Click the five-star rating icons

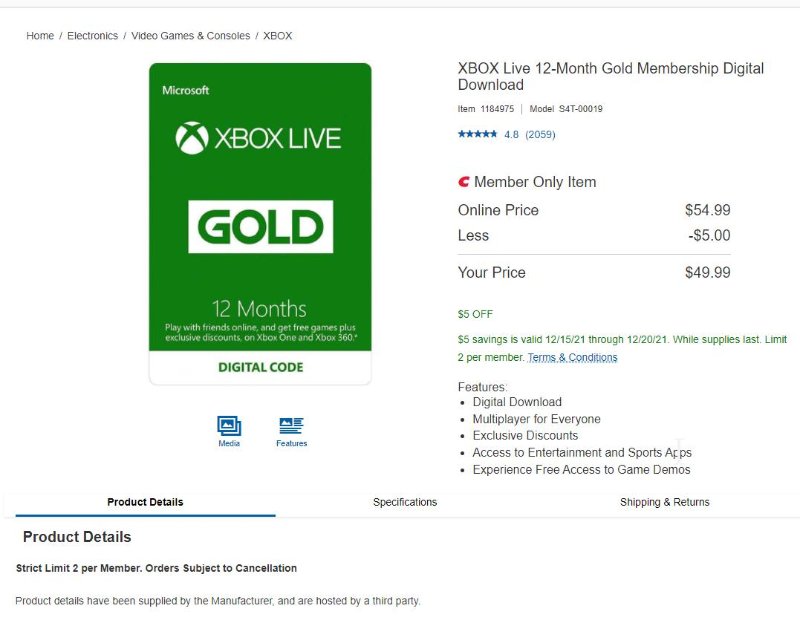(x=478, y=134)
